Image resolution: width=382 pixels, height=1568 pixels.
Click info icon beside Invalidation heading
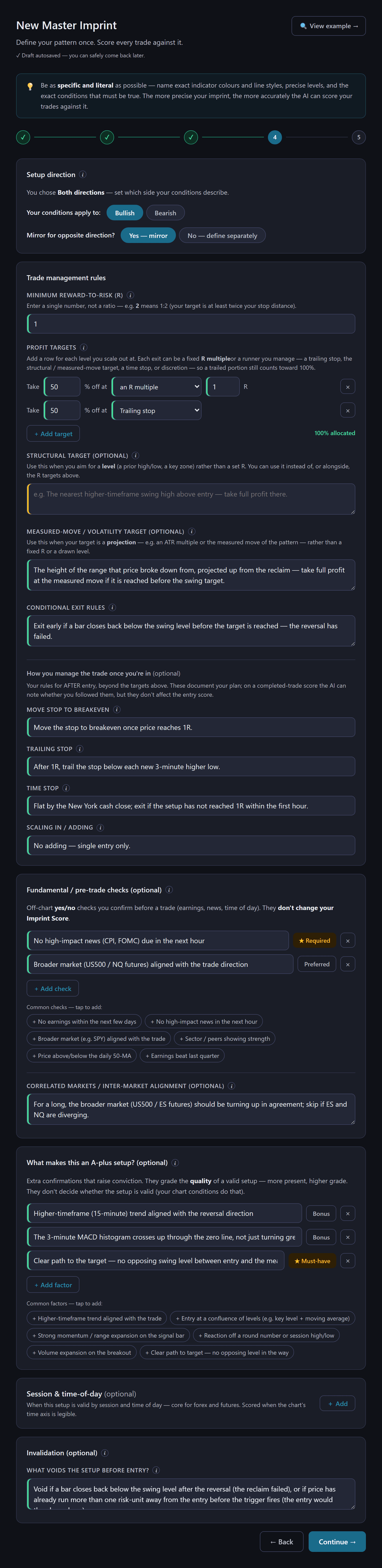tap(105, 1453)
